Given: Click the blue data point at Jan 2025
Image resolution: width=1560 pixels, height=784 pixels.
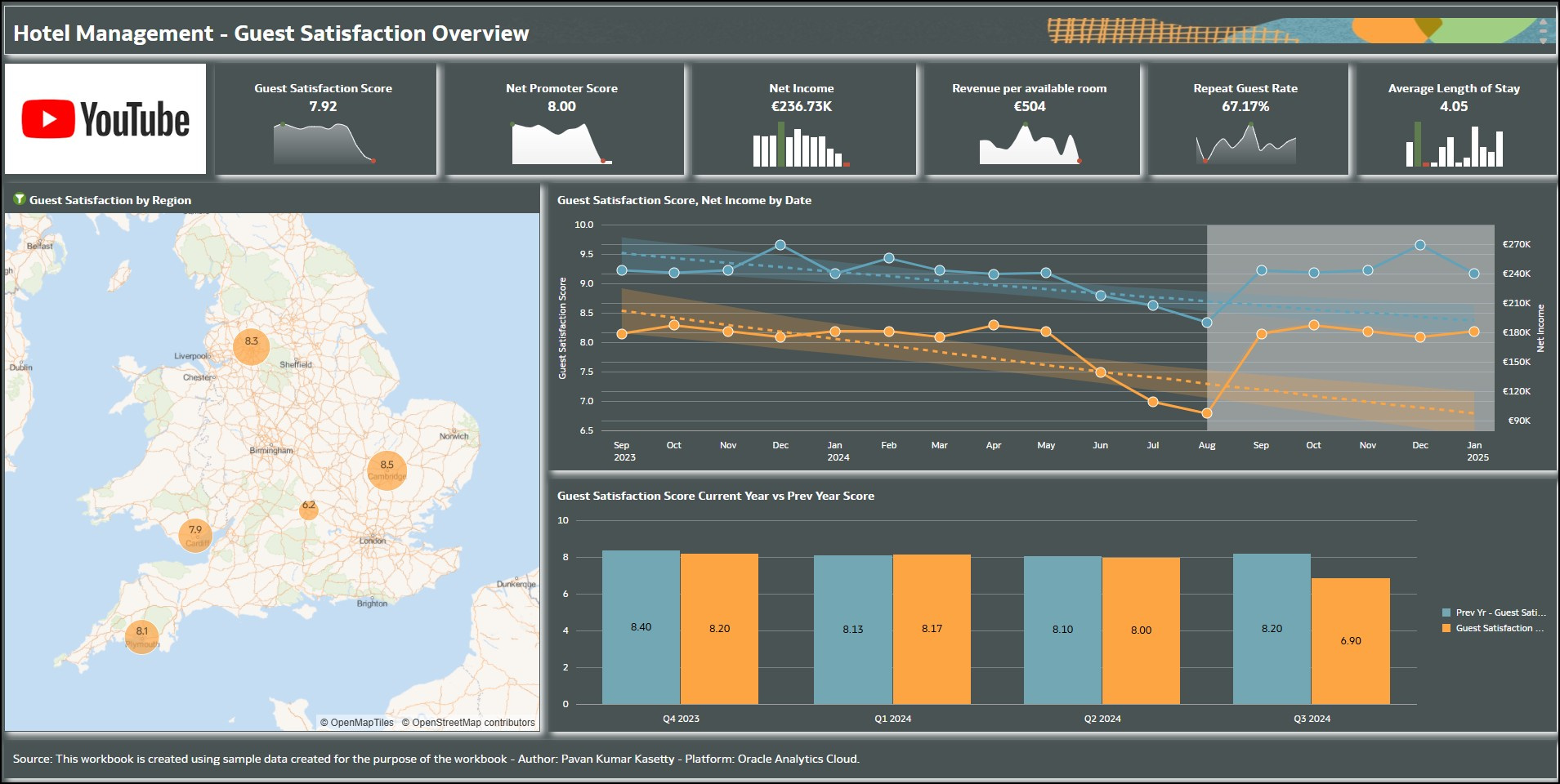Looking at the screenshot, I should pyautogui.click(x=1474, y=274).
